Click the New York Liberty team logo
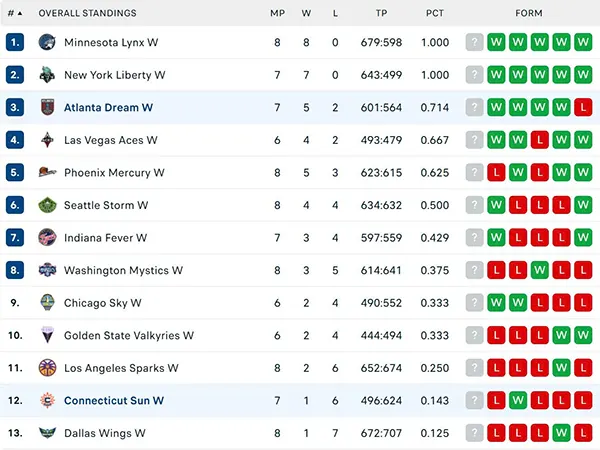The height and width of the screenshot is (450, 600). pos(47,75)
